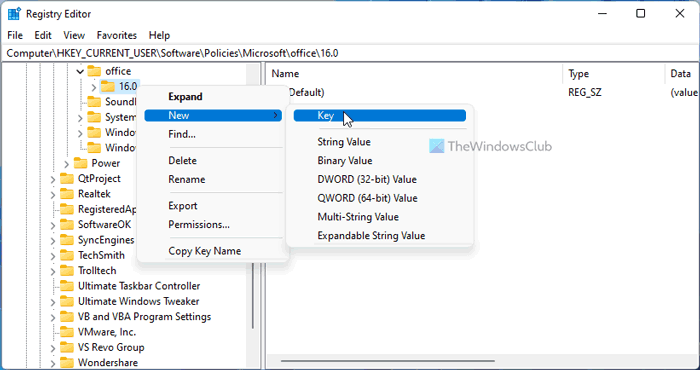Choose Export in the context menu

point(213,206)
